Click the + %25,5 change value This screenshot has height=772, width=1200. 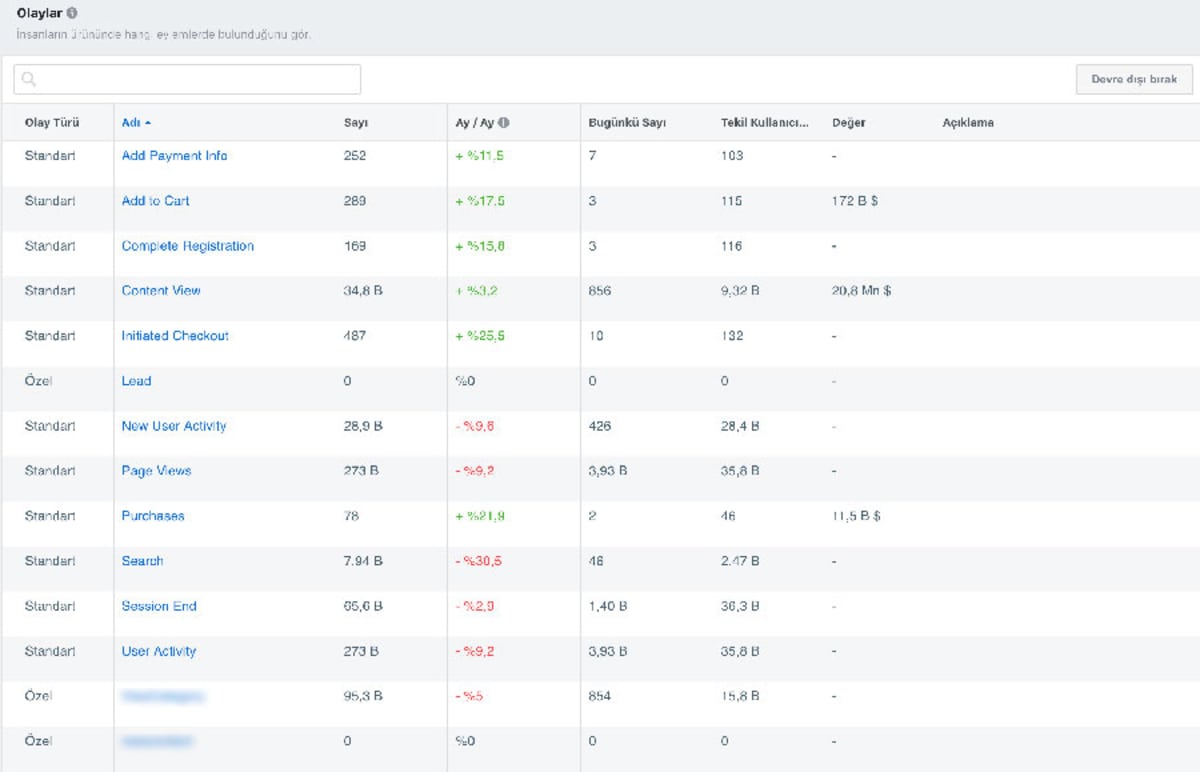pyautogui.click(x=480, y=336)
